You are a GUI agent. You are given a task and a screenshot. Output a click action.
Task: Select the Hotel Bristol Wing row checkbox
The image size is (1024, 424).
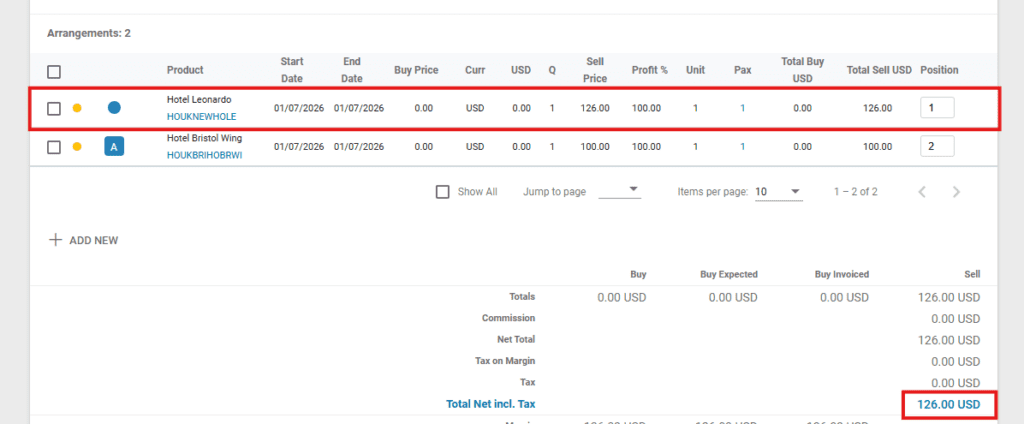54,147
